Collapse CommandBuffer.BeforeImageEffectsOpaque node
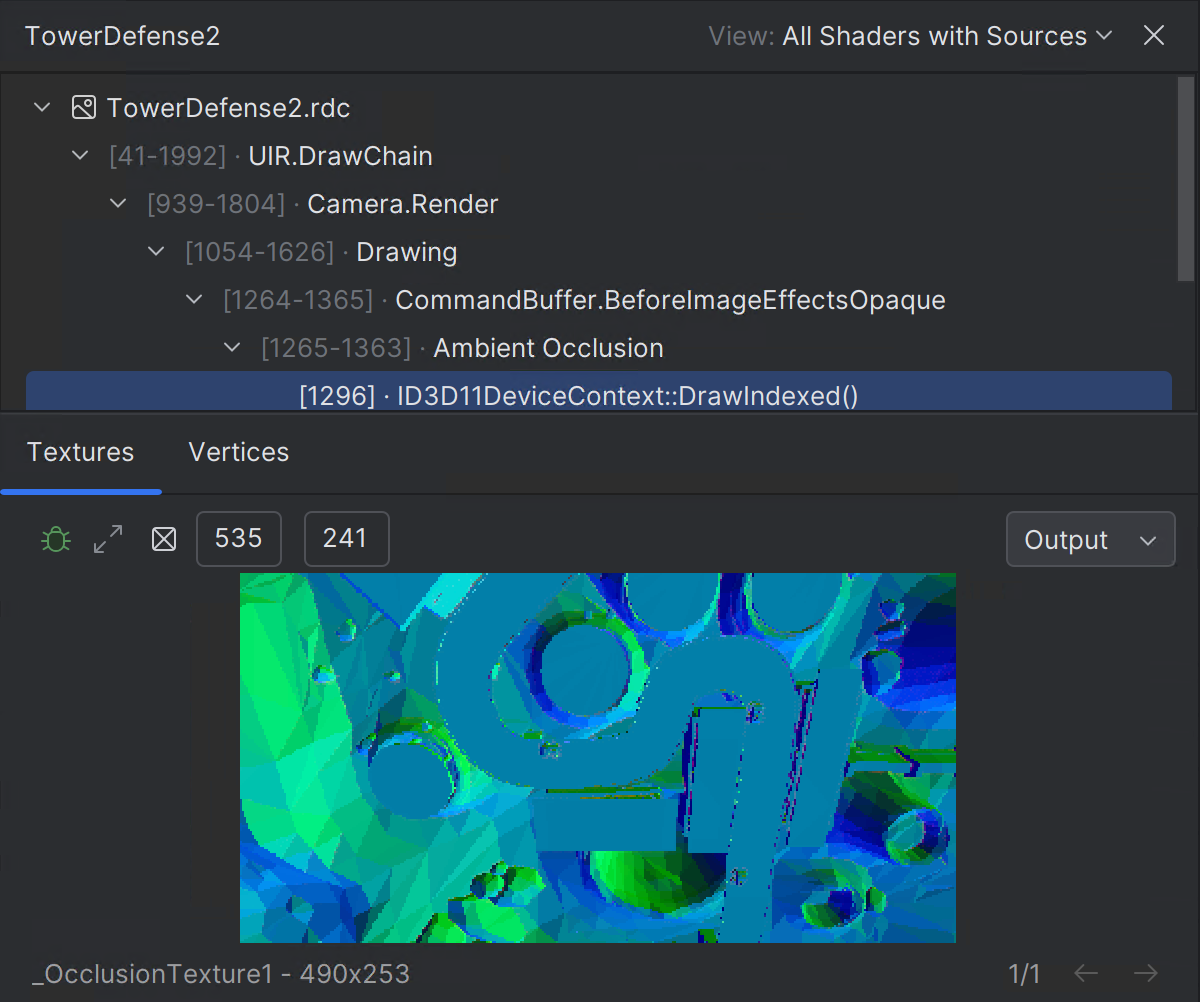1200x1002 pixels. point(194,300)
